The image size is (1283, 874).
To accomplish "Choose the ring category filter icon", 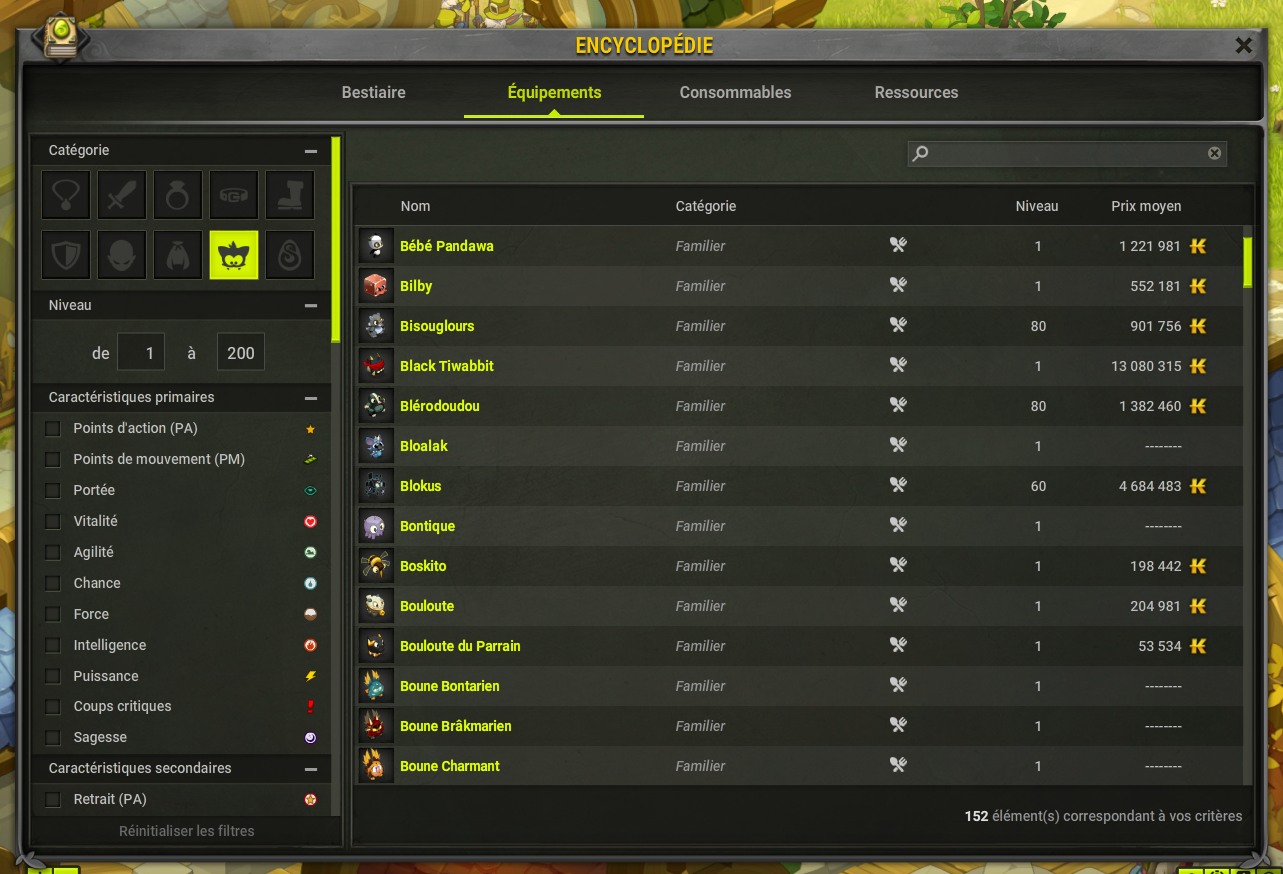I will [x=178, y=195].
